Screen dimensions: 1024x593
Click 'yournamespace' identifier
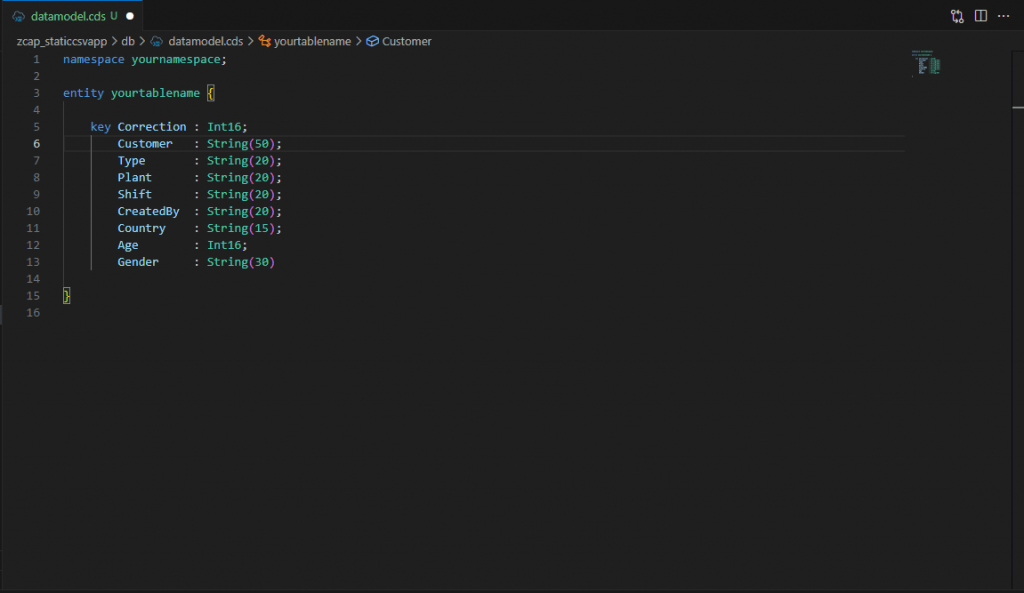pyautogui.click(x=176, y=59)
